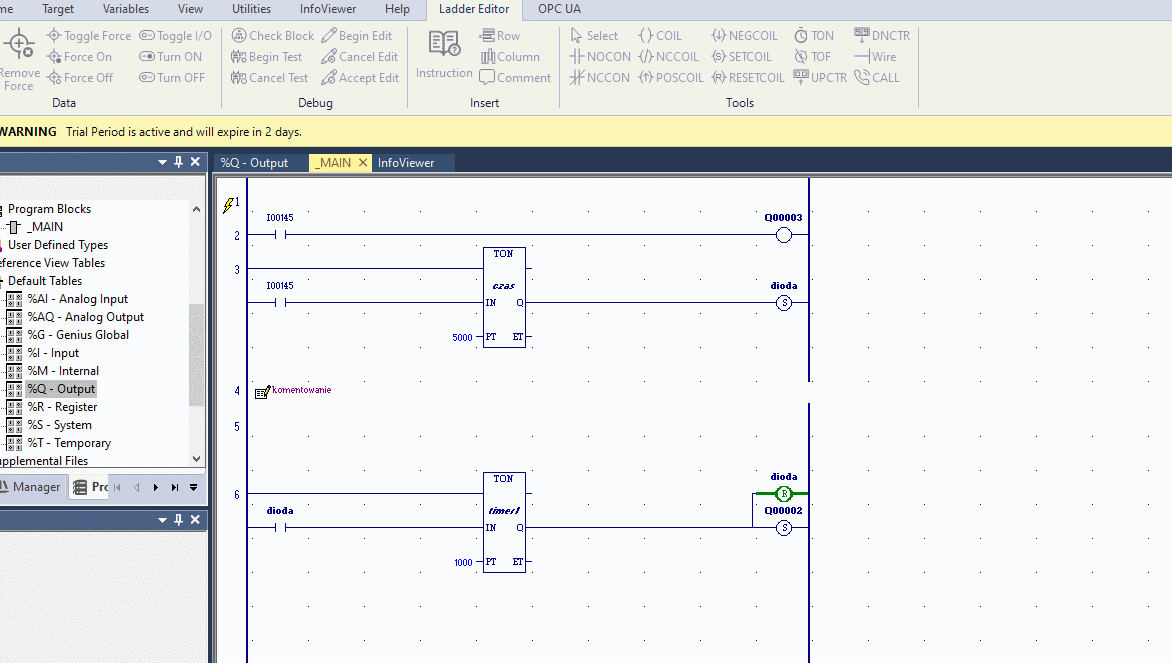This screenshot has width=1172, height=663.
Task: Go to the next navigator tab
Action: point(155,487)
